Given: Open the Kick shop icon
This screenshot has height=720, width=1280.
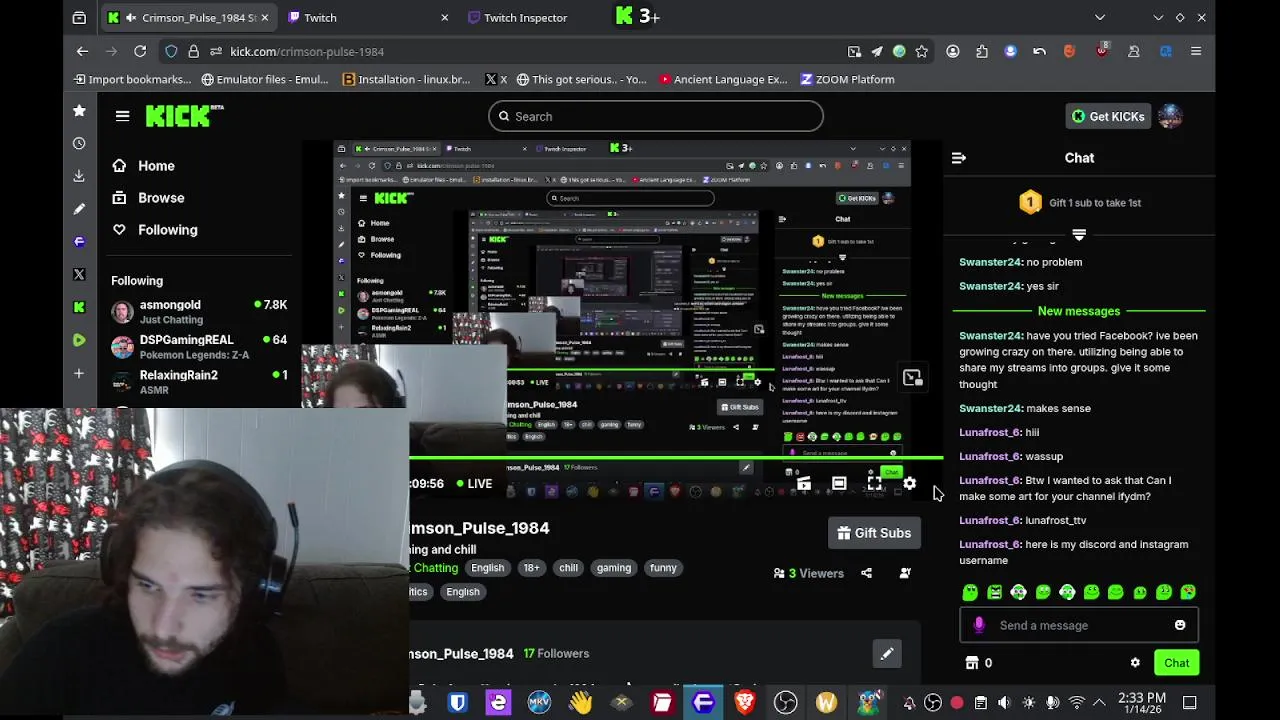Looking at the screenshot, I should (971, 663).
